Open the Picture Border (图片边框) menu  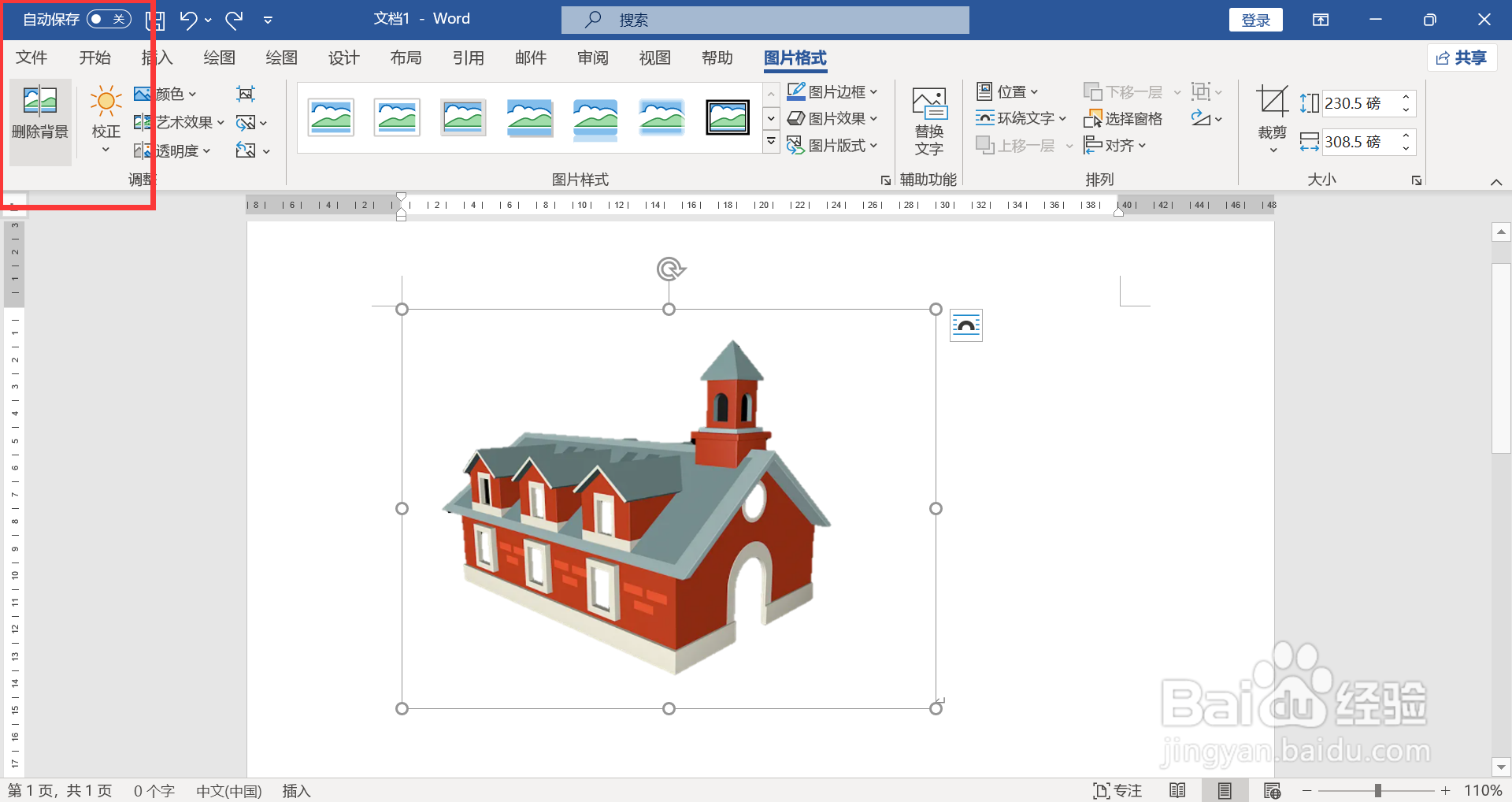832,92
